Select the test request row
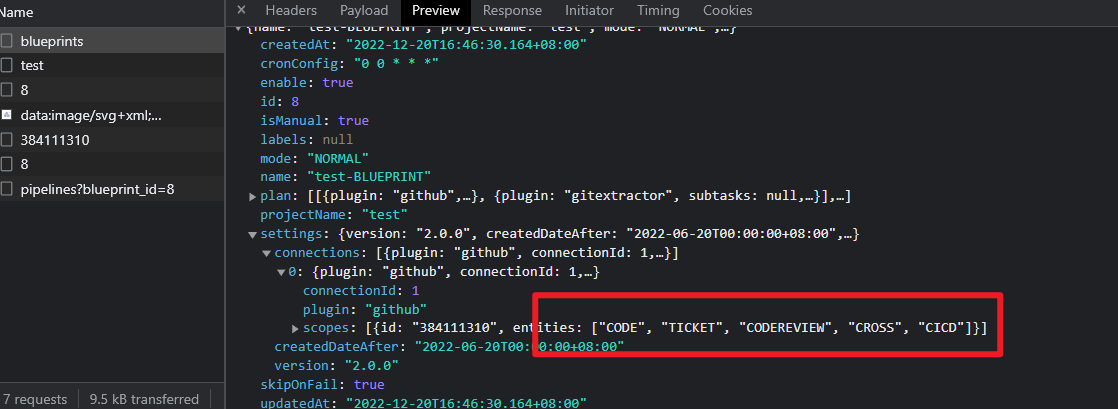The height and width of the screenshot is (409, 1118). click(112, 66)
